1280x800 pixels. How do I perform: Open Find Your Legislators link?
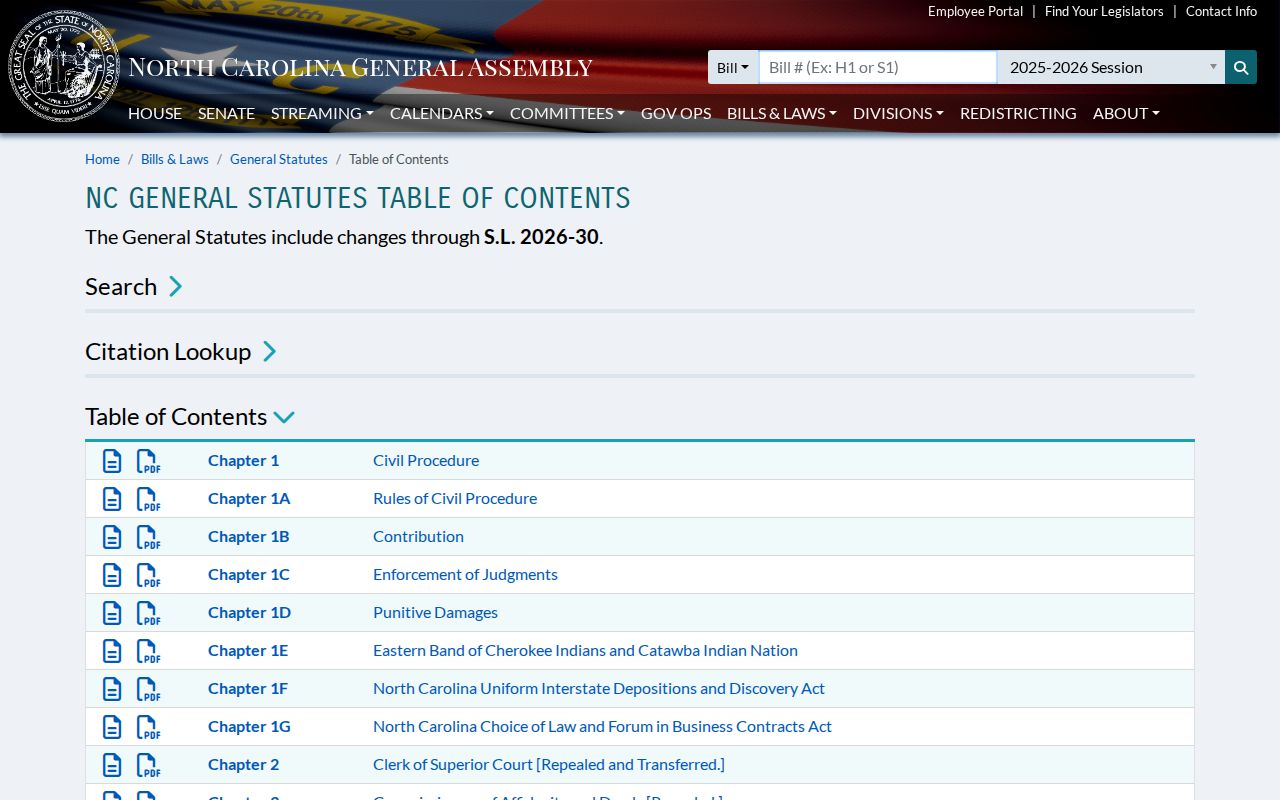(1104, 11)
